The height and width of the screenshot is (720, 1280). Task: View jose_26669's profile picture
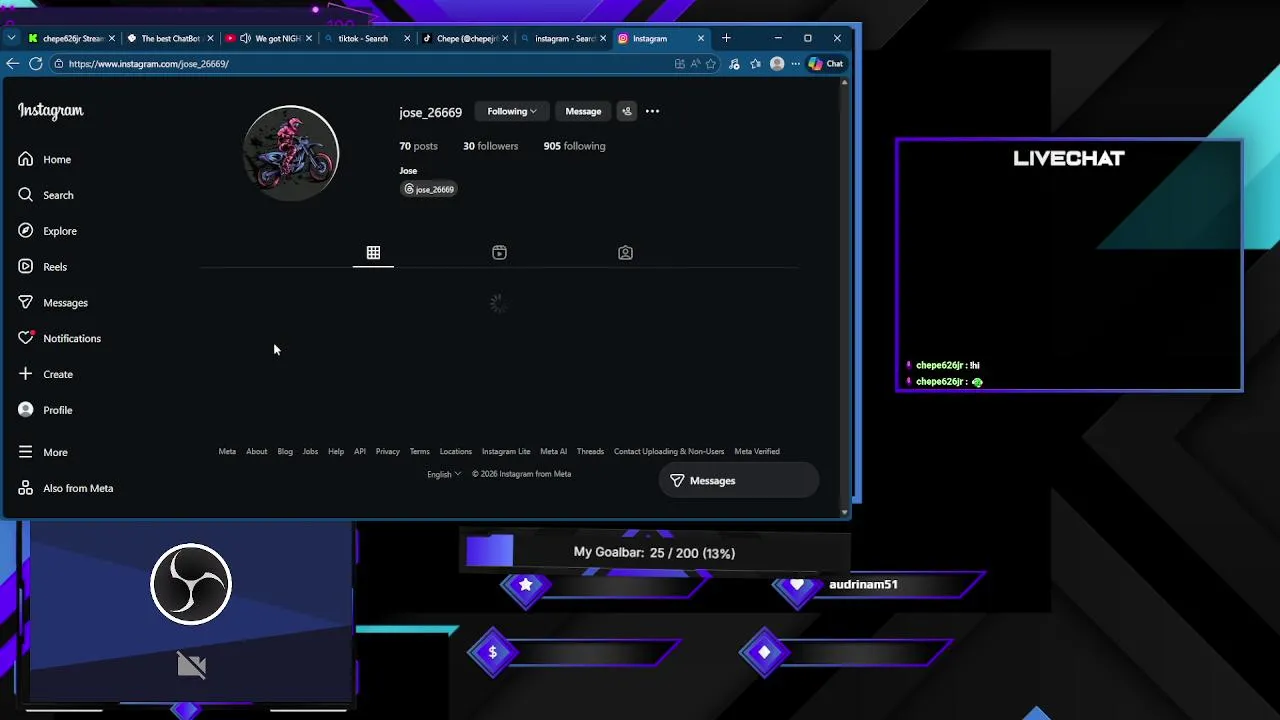click(291, 153)
